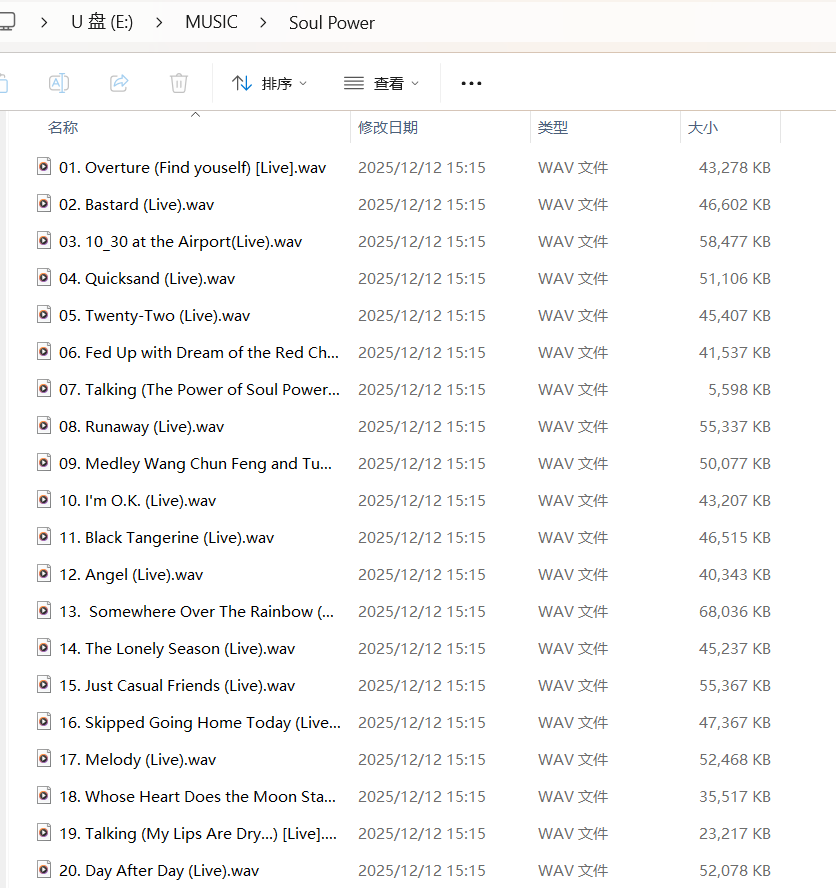The width and height of the screenshot is (836, 888).
Task: Click icon of 20. Day After Day
Action: [x=44, y=869]
